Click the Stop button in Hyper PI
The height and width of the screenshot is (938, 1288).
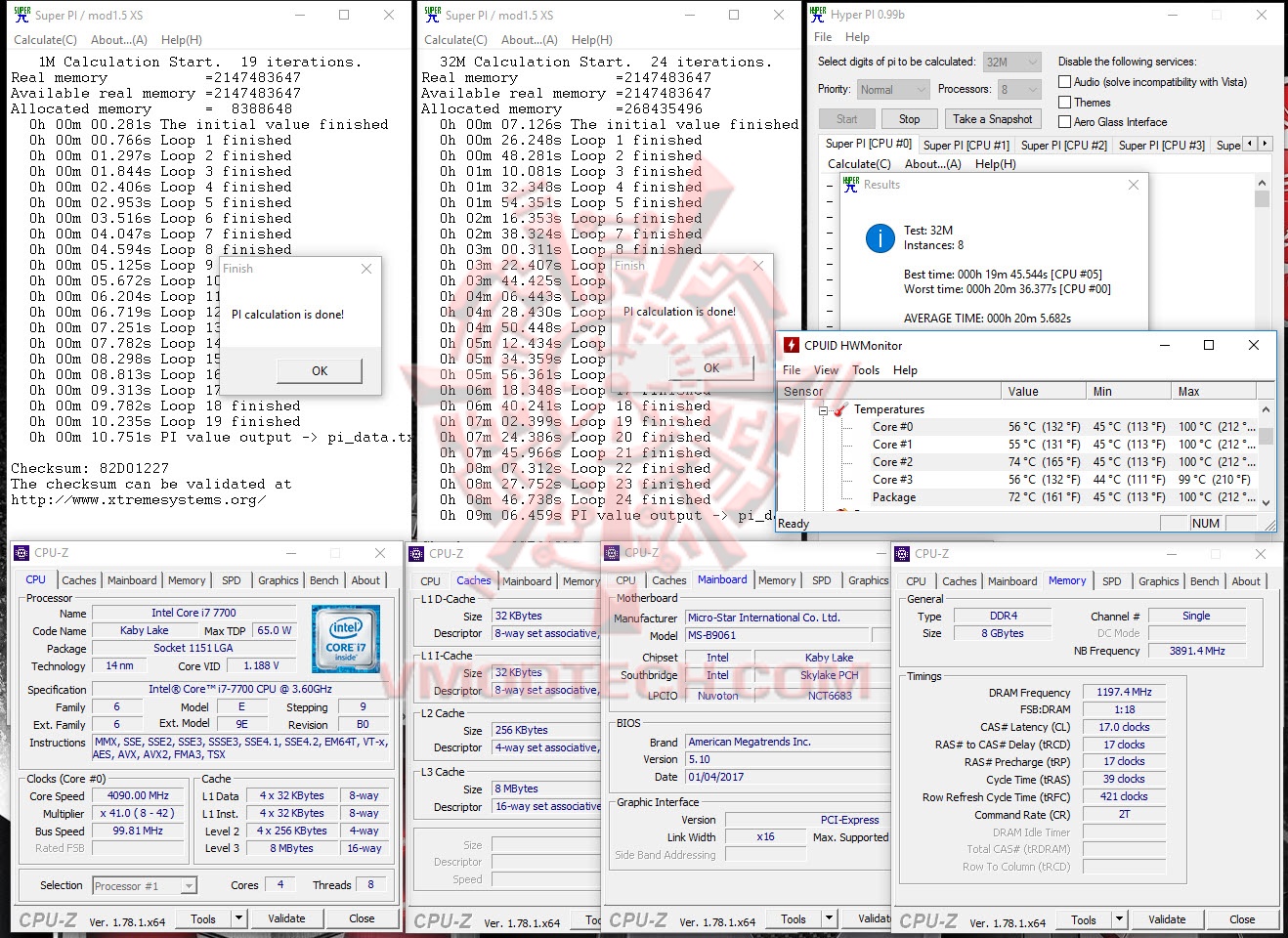click(x=909, y=119)
